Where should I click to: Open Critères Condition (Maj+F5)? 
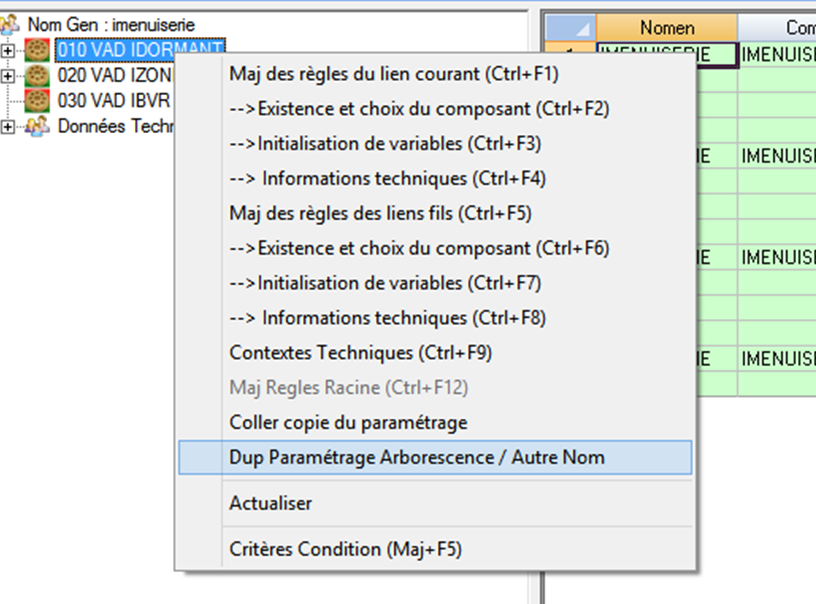coord(345,549)
